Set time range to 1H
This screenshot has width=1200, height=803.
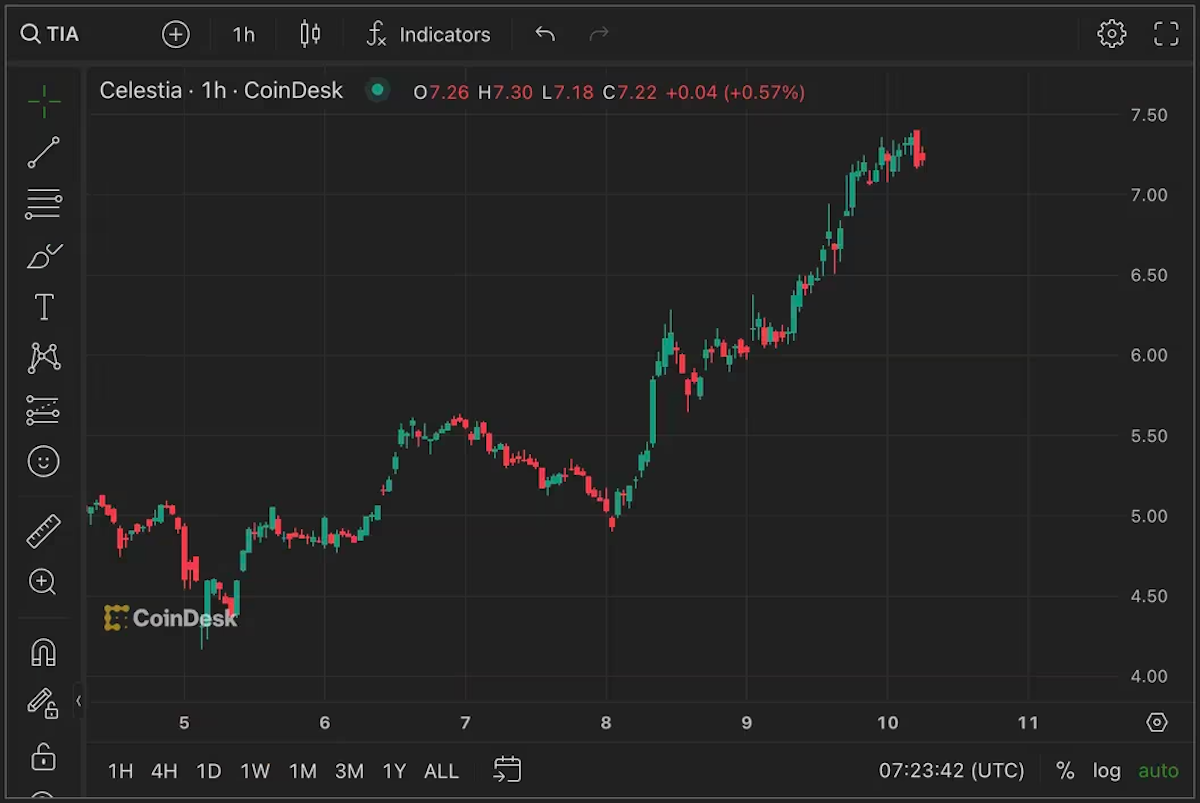pyautogui.click(x=120, y=771)
